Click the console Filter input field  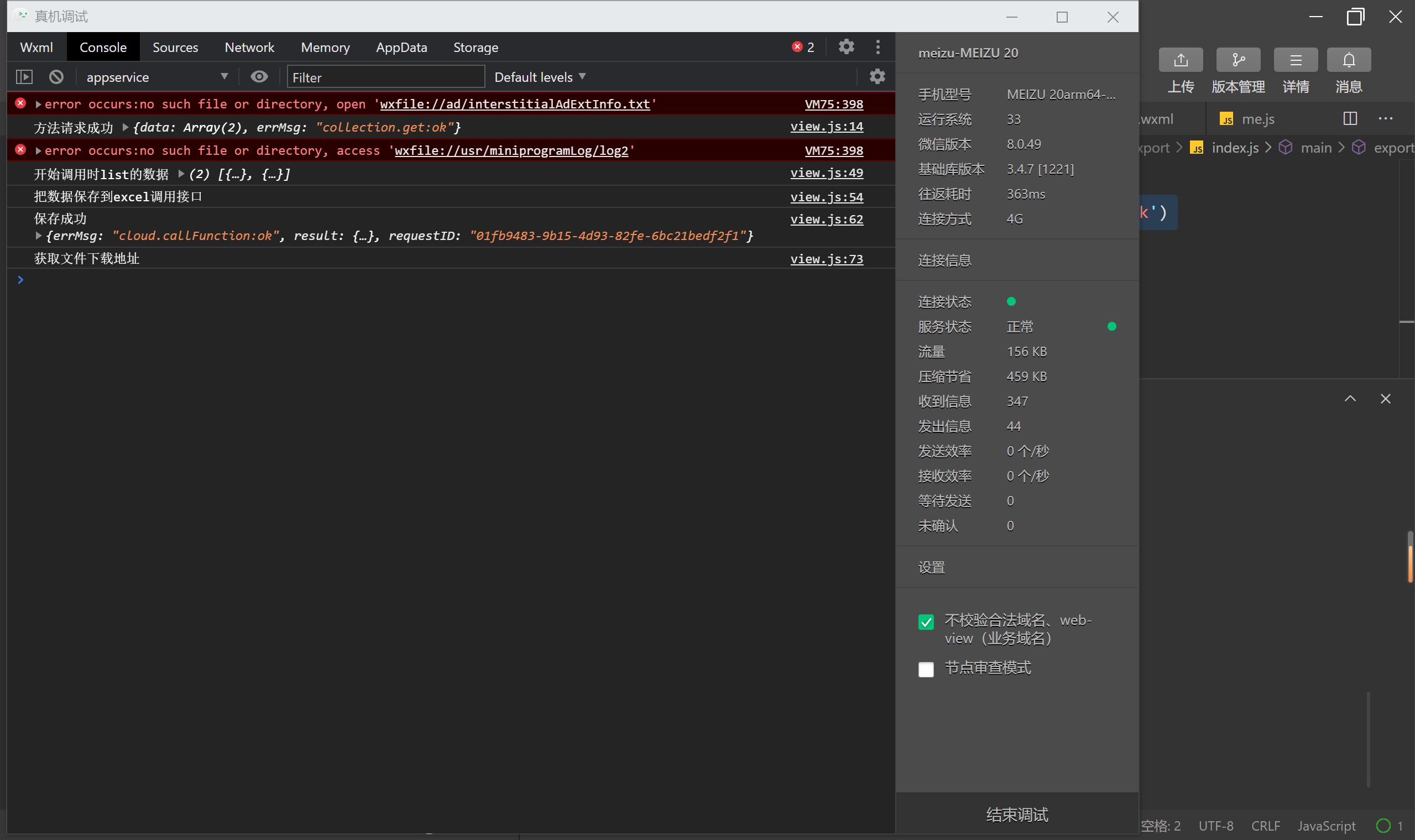point(386,77)
